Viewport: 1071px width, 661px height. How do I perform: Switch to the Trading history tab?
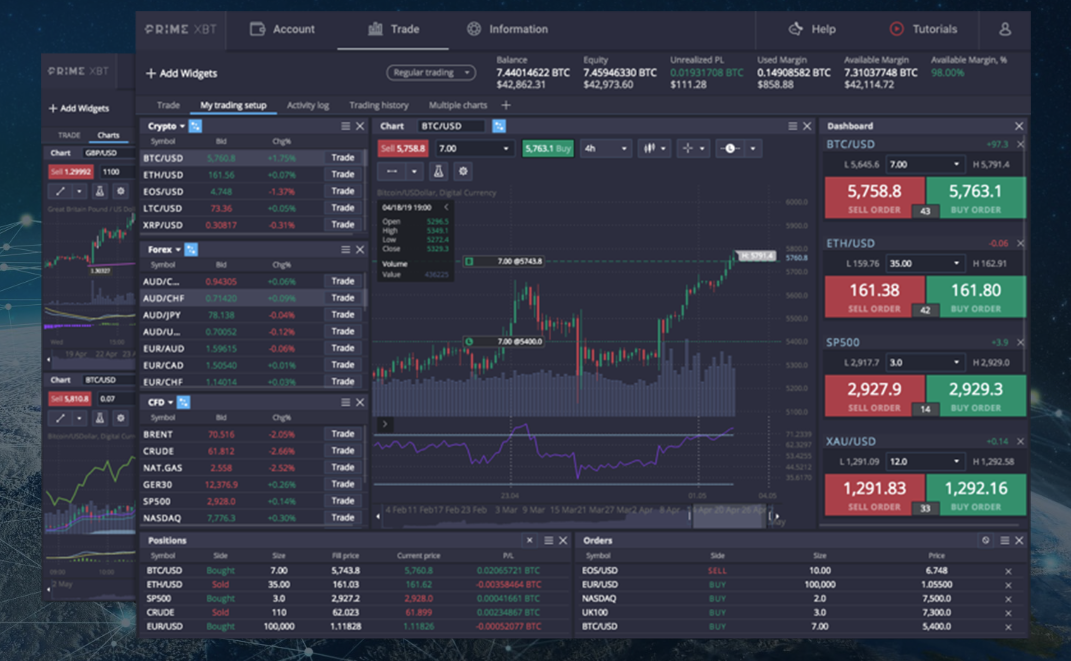(x=379, y=105)
